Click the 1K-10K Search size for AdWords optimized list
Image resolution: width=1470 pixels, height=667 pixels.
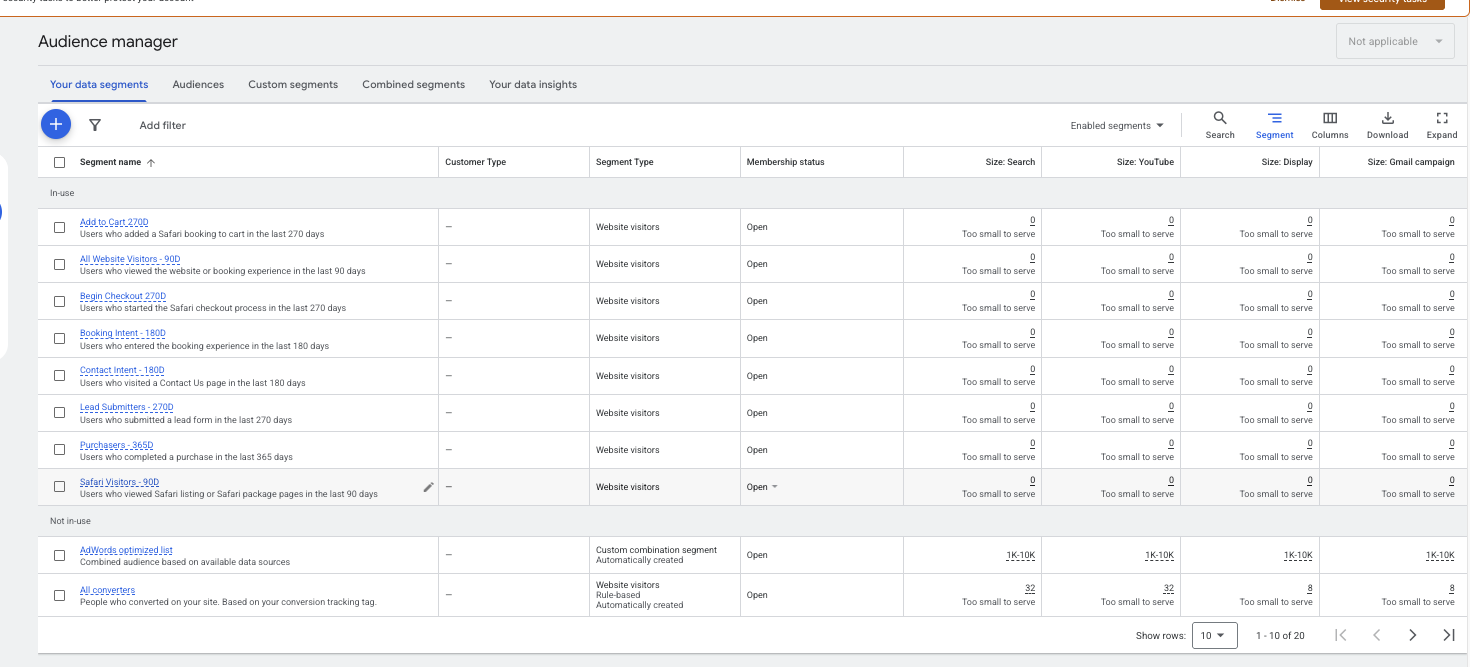coord(1021,555)
